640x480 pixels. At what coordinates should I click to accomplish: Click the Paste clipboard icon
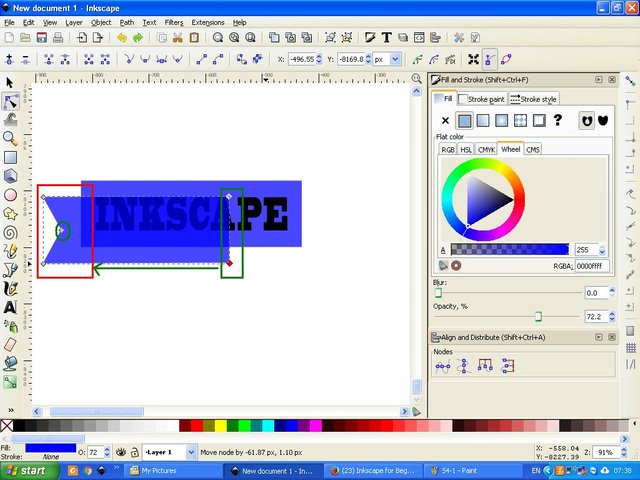194,38
